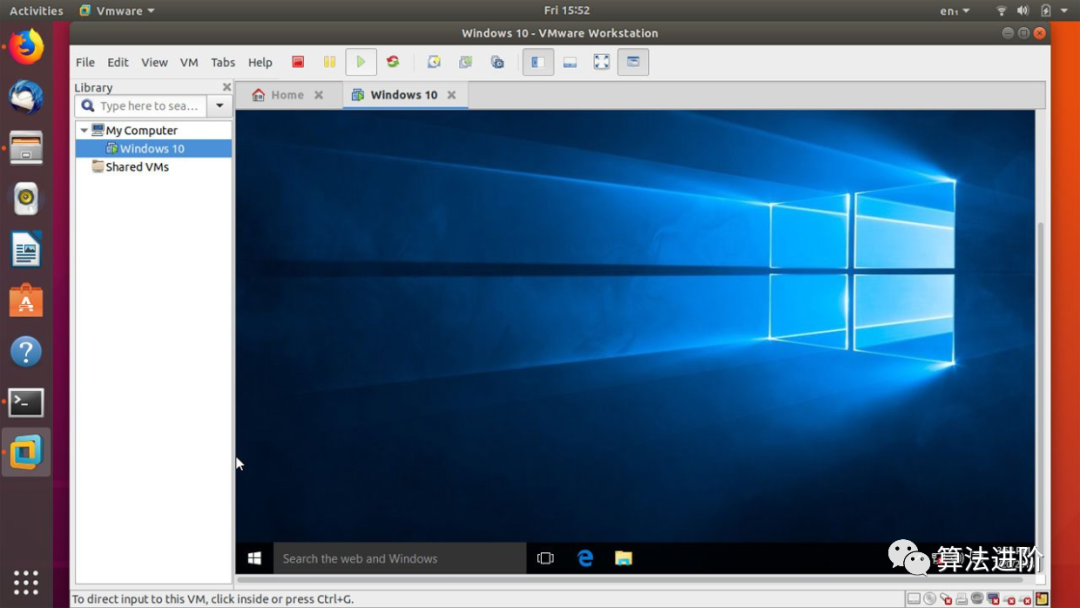This screenshot has height=608, width=1080.
Task: Launch Thunderbird from the dock
Action: tap(26, 97)
